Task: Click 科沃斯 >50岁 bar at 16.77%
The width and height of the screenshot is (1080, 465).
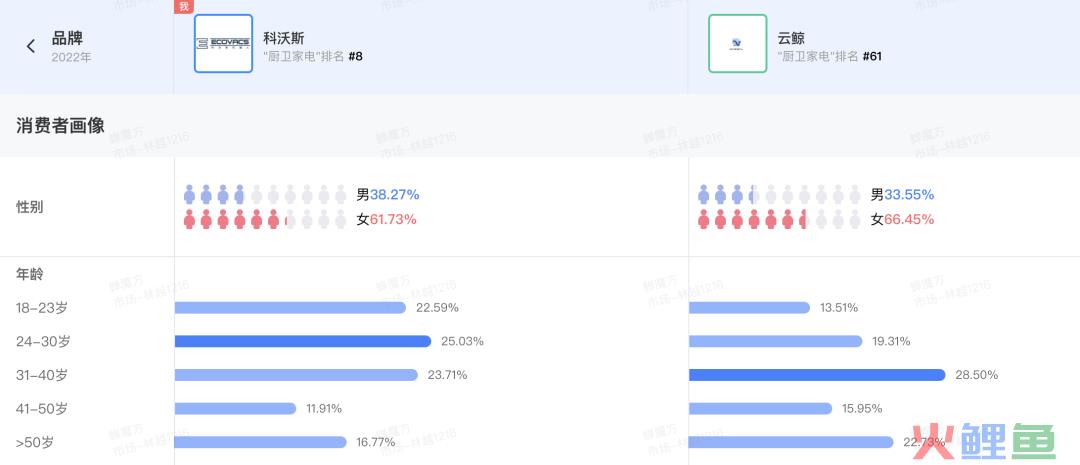Action: tap(260, 443)
